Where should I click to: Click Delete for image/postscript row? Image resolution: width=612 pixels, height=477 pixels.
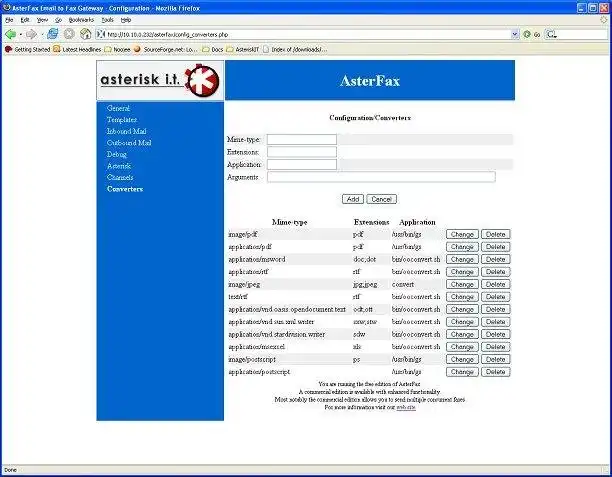(x=495, y=359)
